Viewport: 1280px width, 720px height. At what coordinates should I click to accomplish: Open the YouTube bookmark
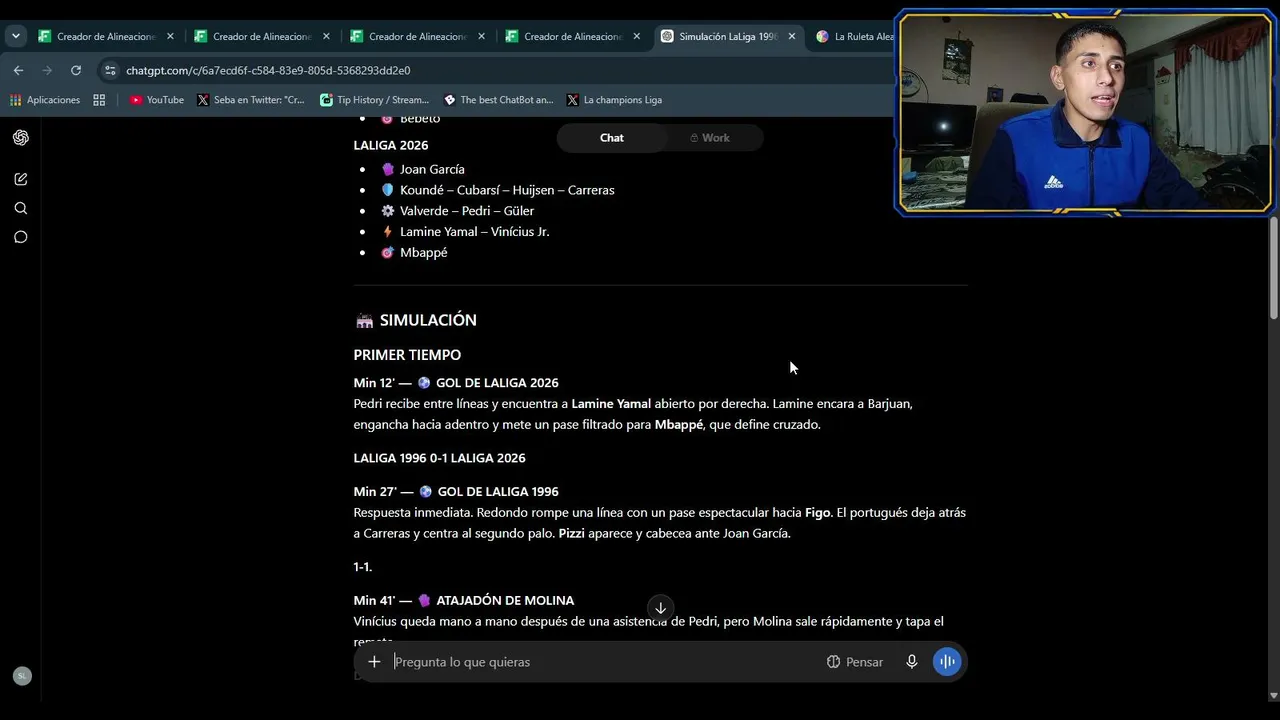157,100
